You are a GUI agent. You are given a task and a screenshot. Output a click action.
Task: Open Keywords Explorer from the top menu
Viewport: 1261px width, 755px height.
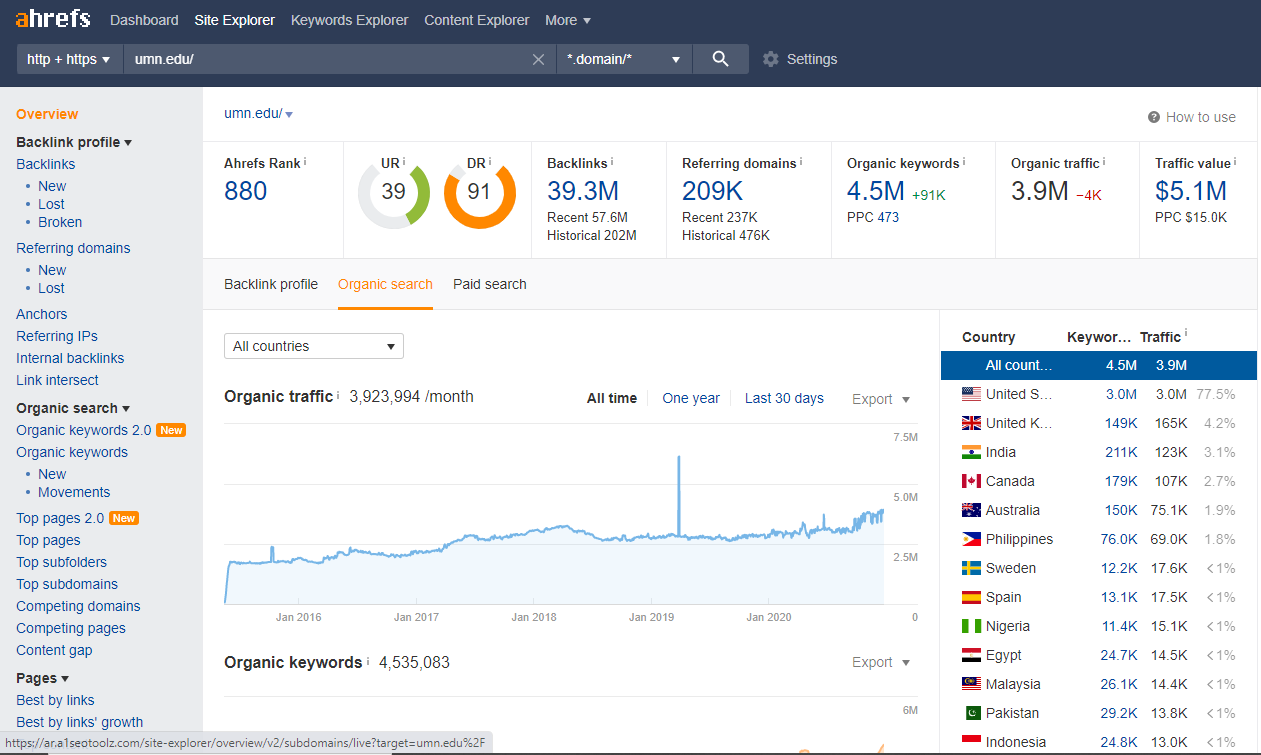[x=349, y=20]
